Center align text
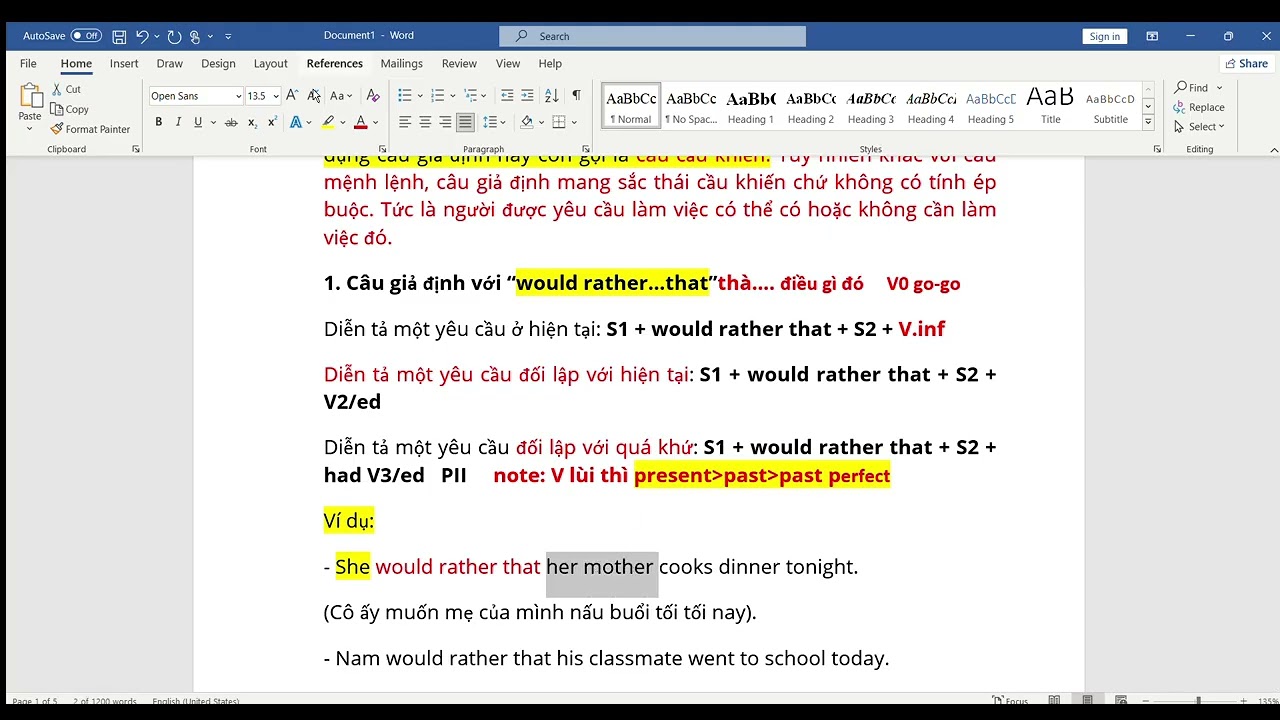Screen dimensions: 1280x720 425,122
